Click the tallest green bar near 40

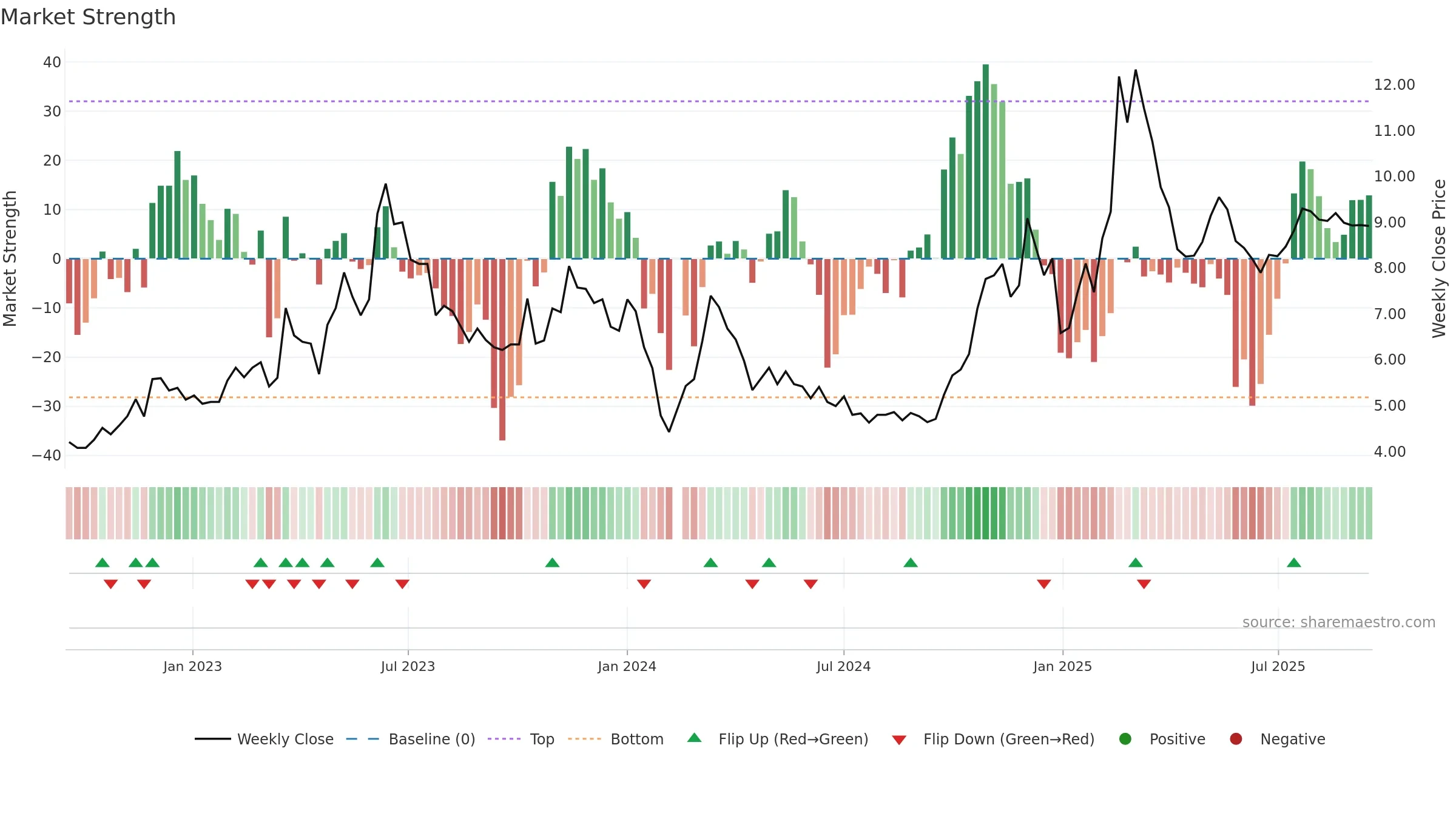pyautogui.click(x=986, y=161)
